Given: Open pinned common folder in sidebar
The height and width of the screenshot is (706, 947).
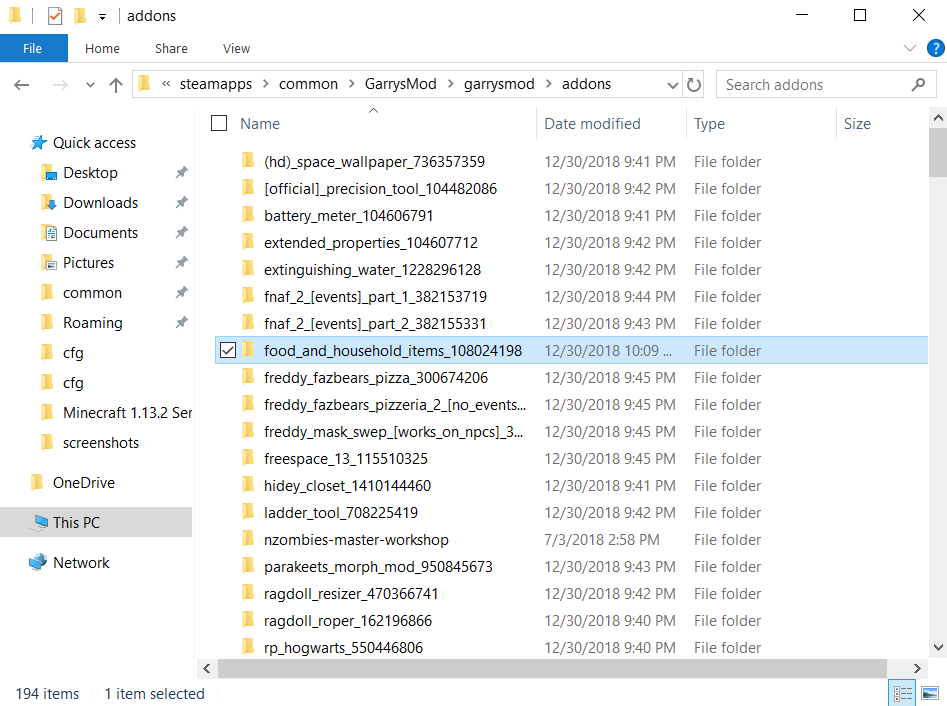Looking at the screenshot, I should coord(92,293).
